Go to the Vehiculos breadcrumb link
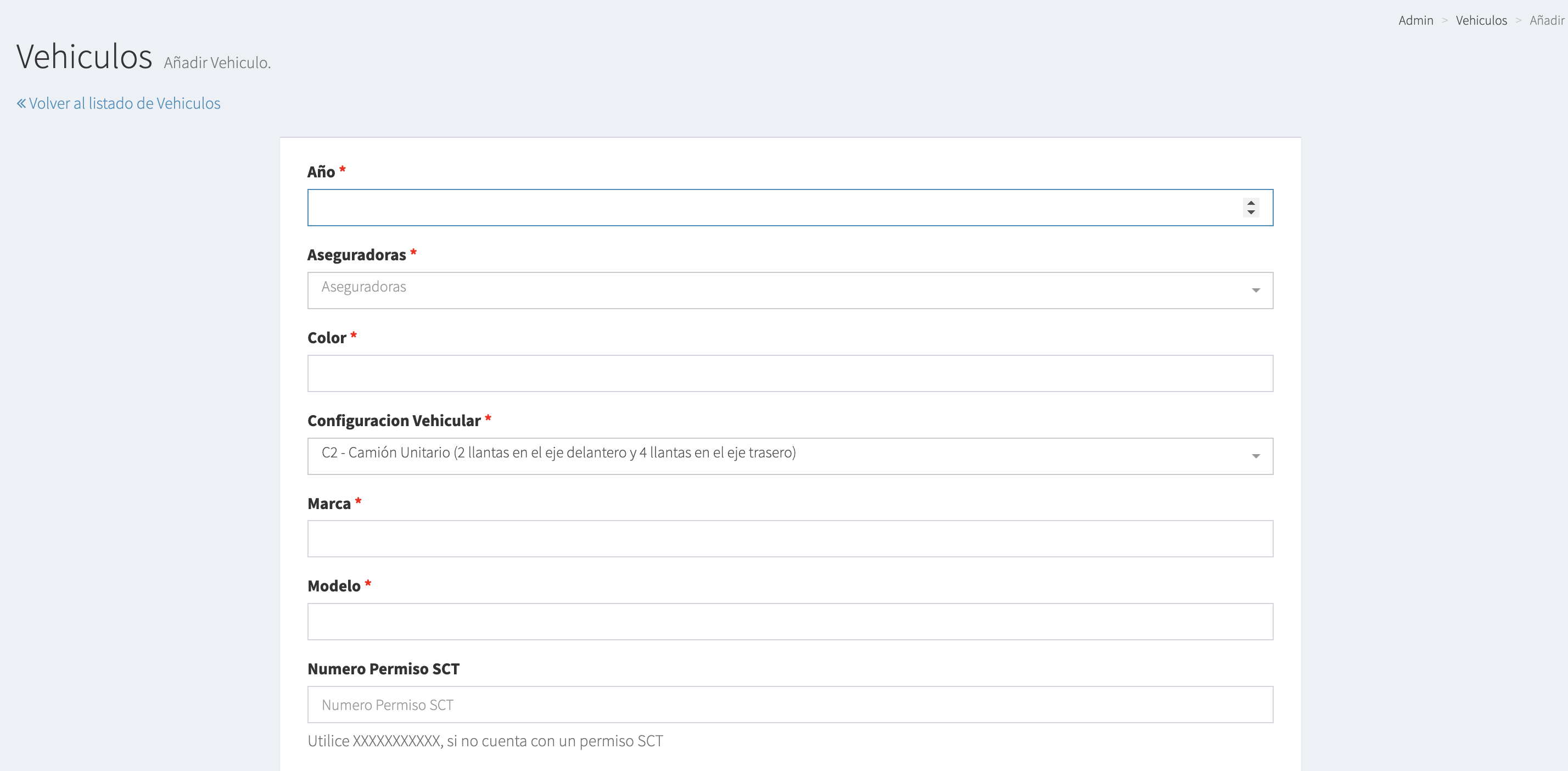This screenshot has width=1568, height=771. (1481, 20)
